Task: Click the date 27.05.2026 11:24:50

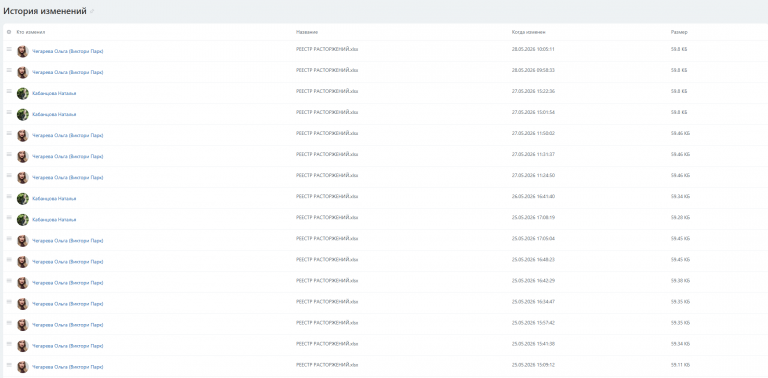Action: pos(533,175)
